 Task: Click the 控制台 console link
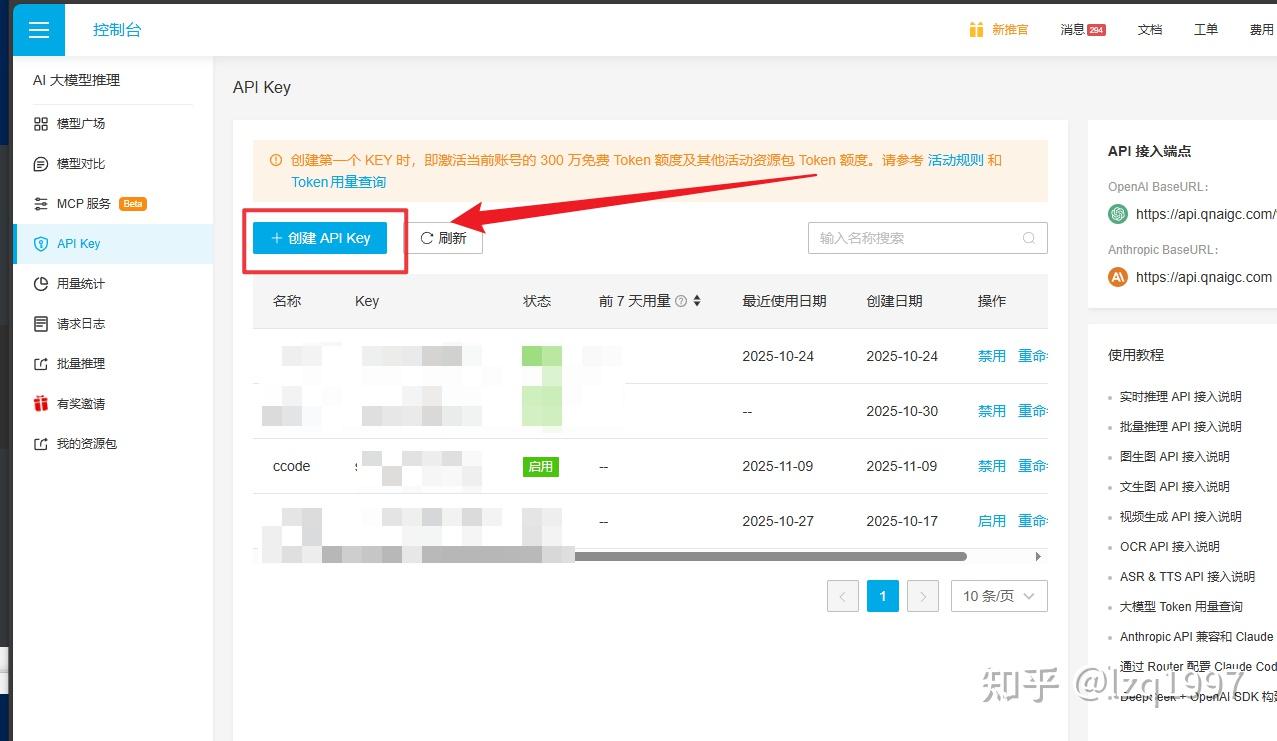tap(117, 30)
